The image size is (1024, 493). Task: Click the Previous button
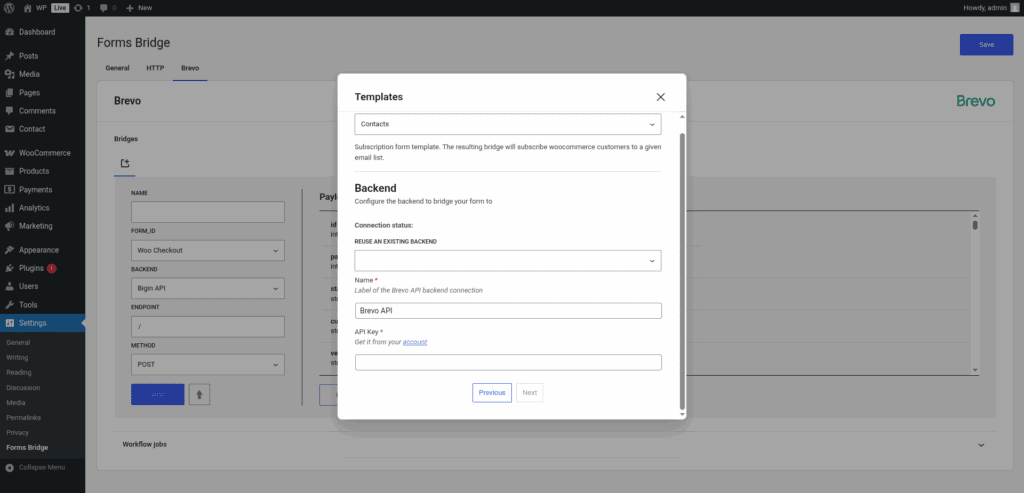[492, 392]
